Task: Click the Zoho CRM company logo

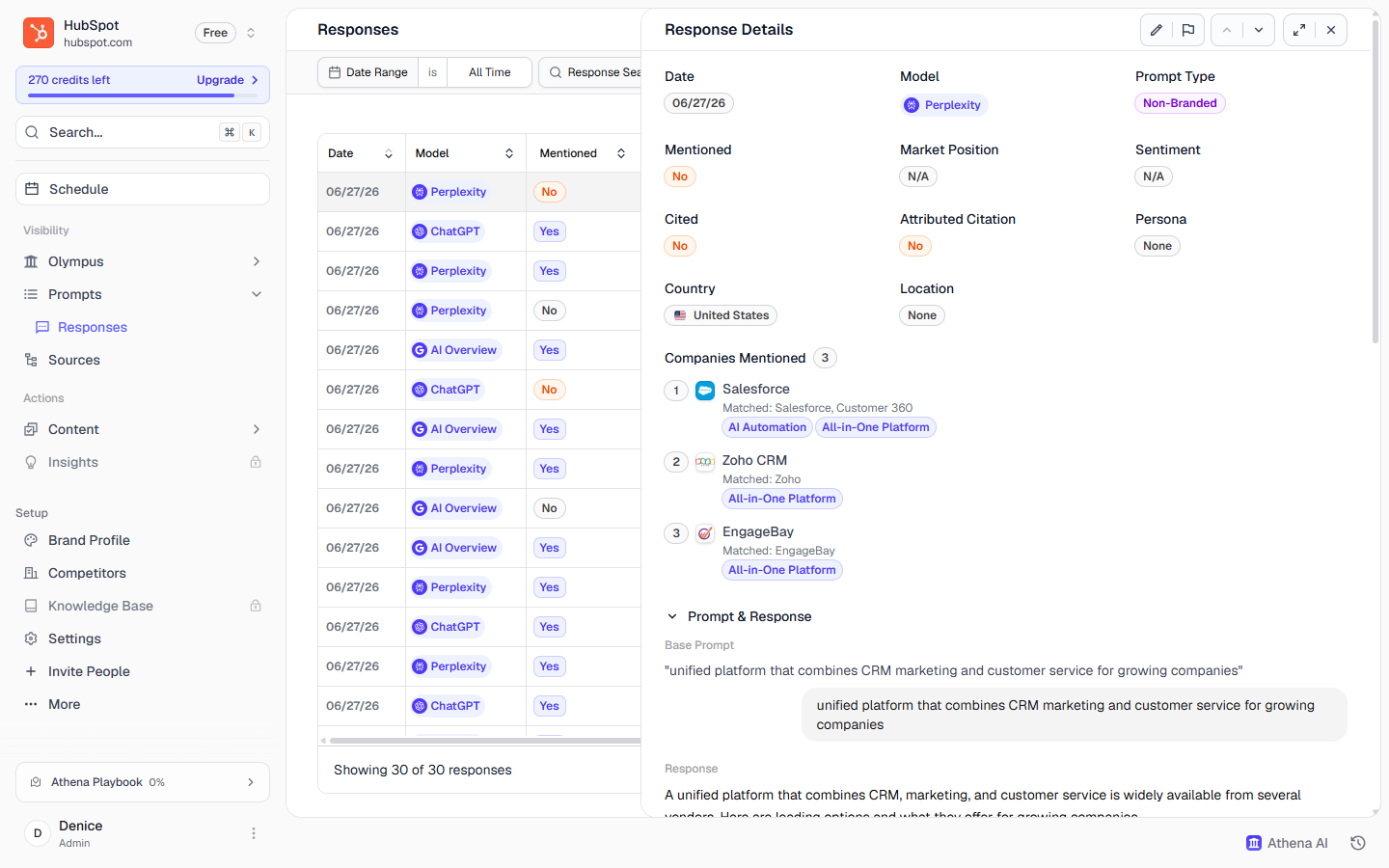Action: (705, 462)
